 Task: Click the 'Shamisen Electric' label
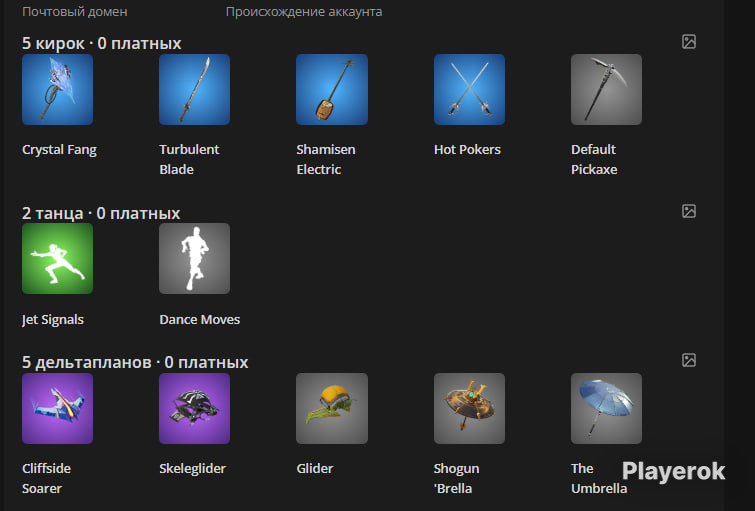click(x=326, y=159)
